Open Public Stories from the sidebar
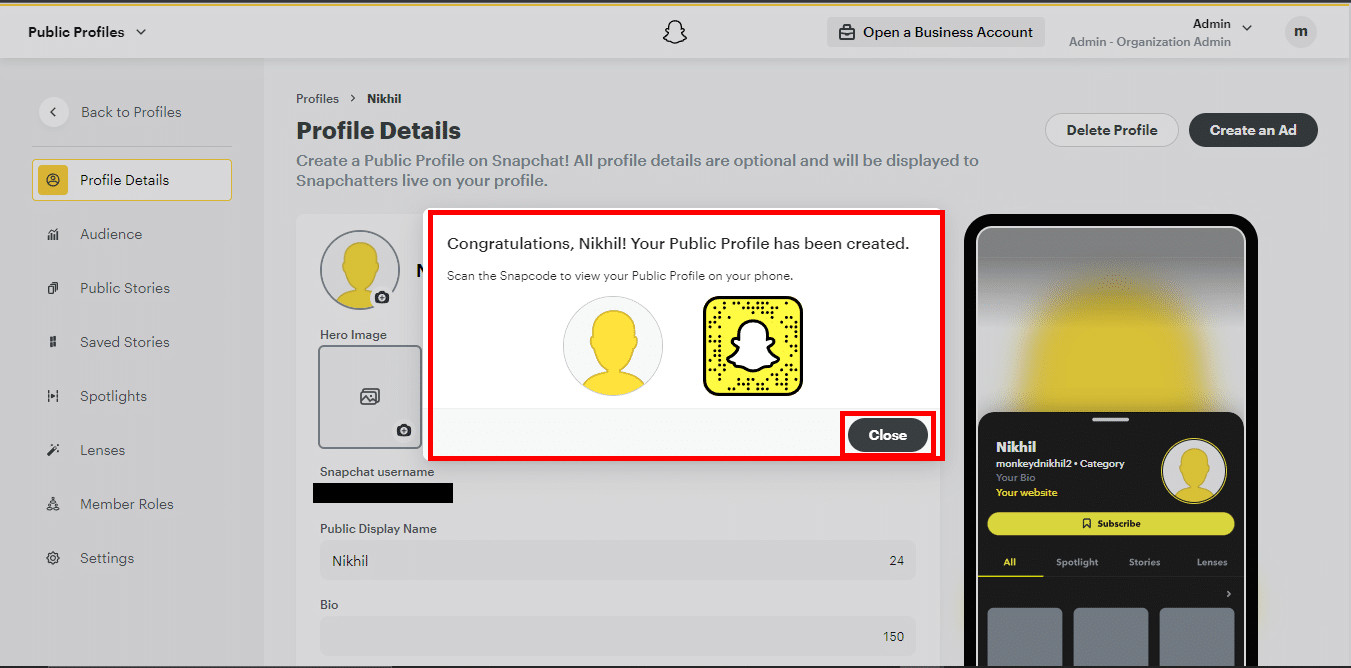The image size is (1351, 668). (53, 288)
